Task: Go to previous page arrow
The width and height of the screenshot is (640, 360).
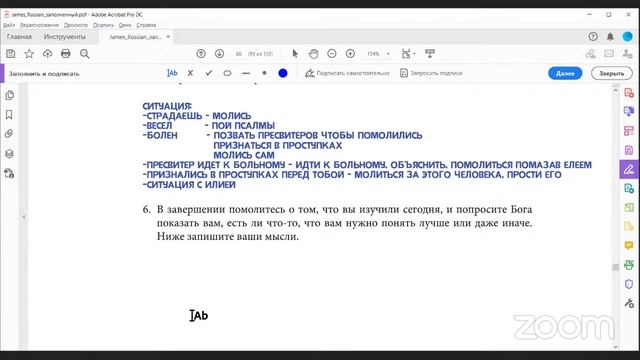Action: click(x=201, y=53)
